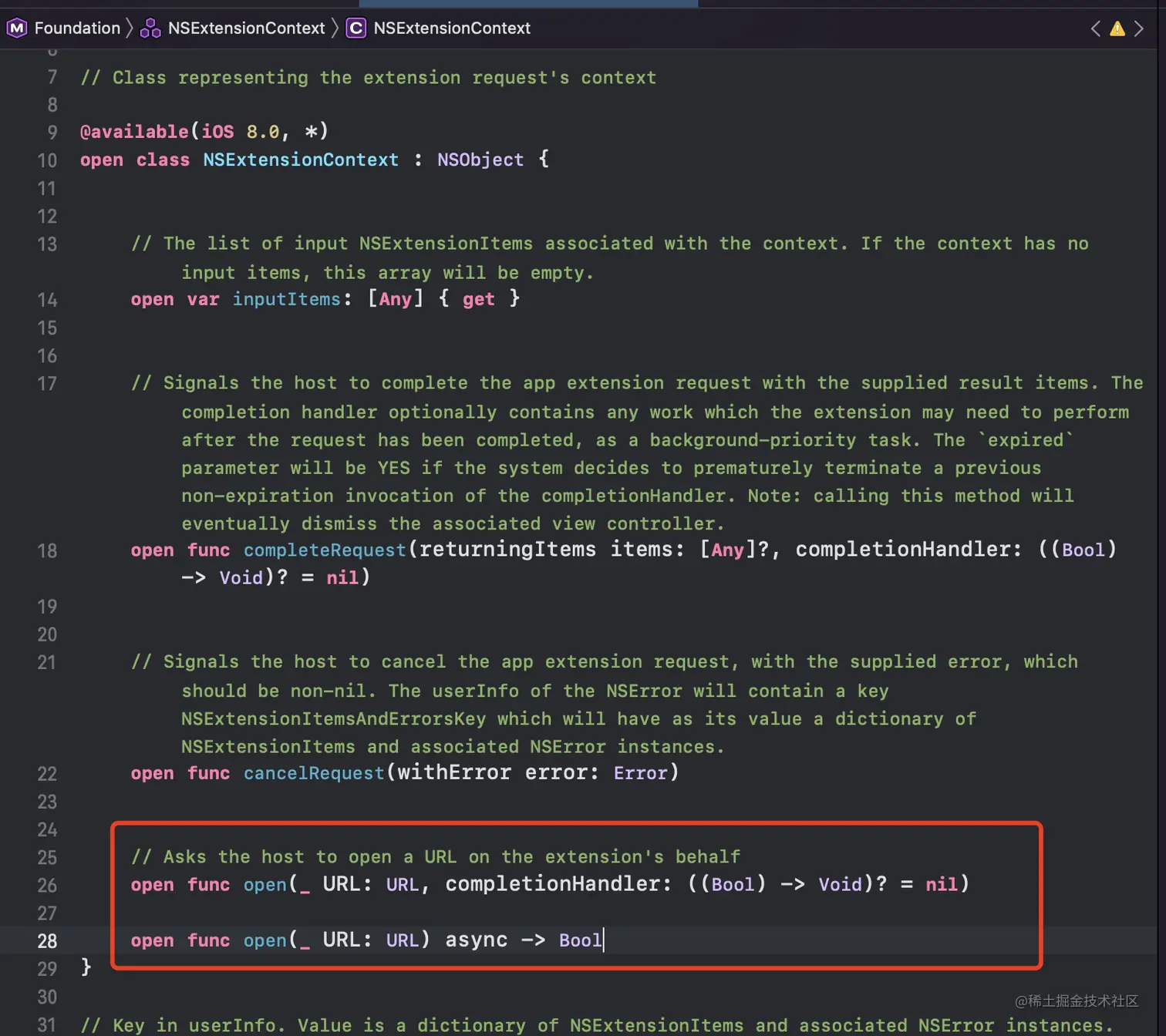The image size is (1166, 1036).
Task: Click the withError parameter label on line 22
Action: point(454,773)
